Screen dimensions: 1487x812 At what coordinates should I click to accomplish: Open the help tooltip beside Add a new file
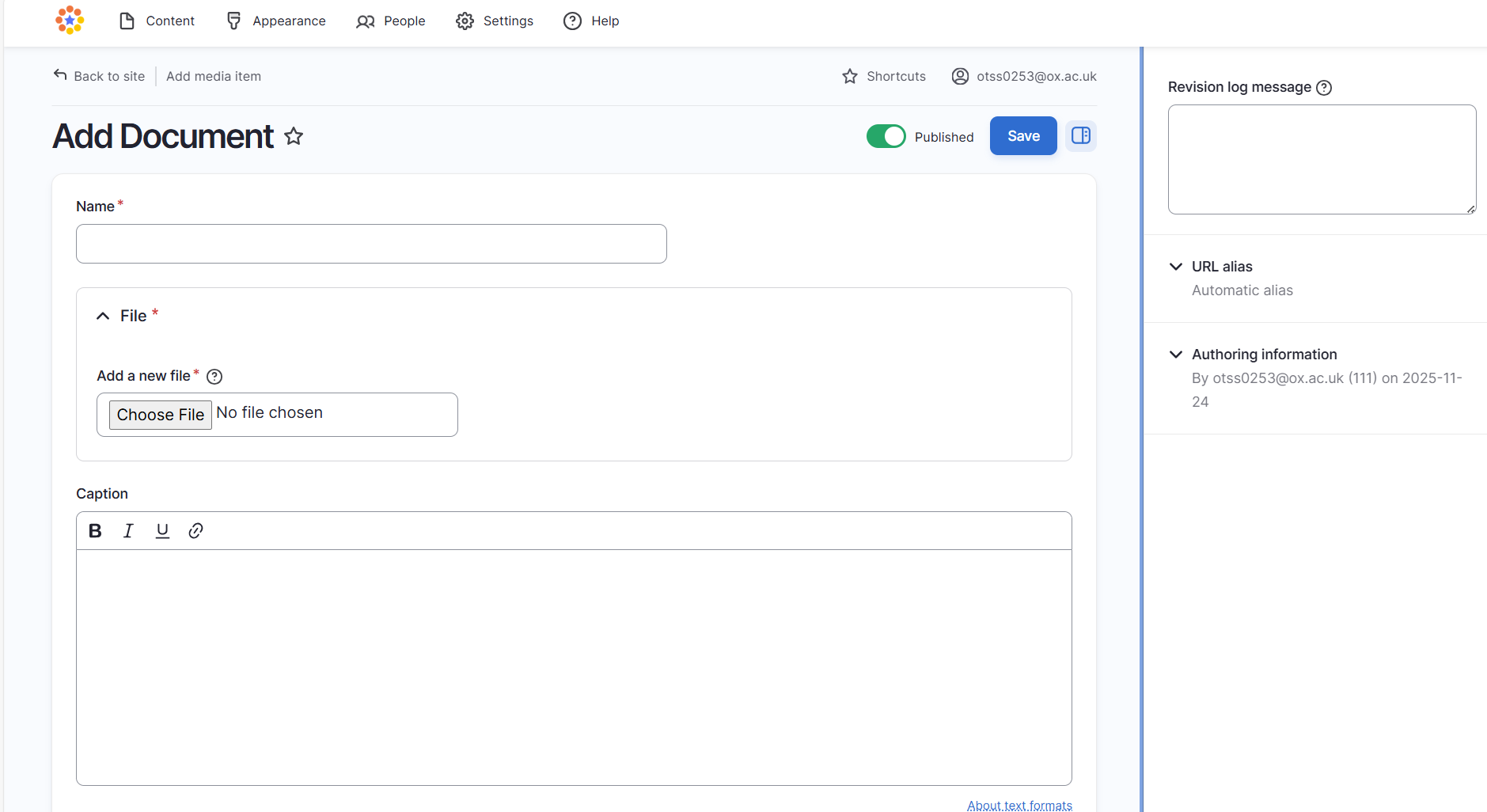[x=214, y=376]
